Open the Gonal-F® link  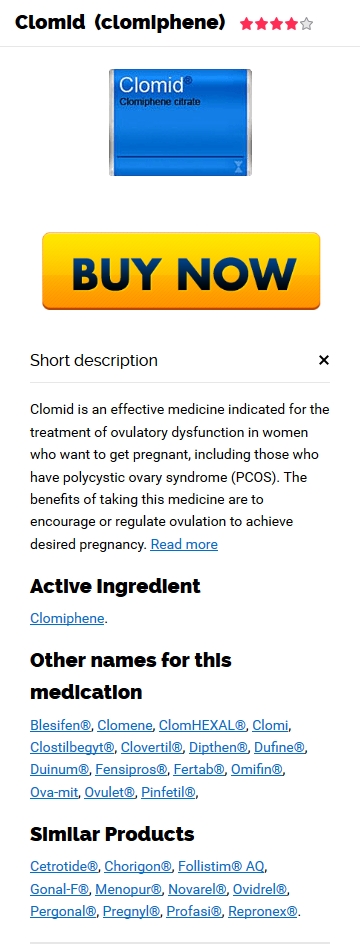60,889
